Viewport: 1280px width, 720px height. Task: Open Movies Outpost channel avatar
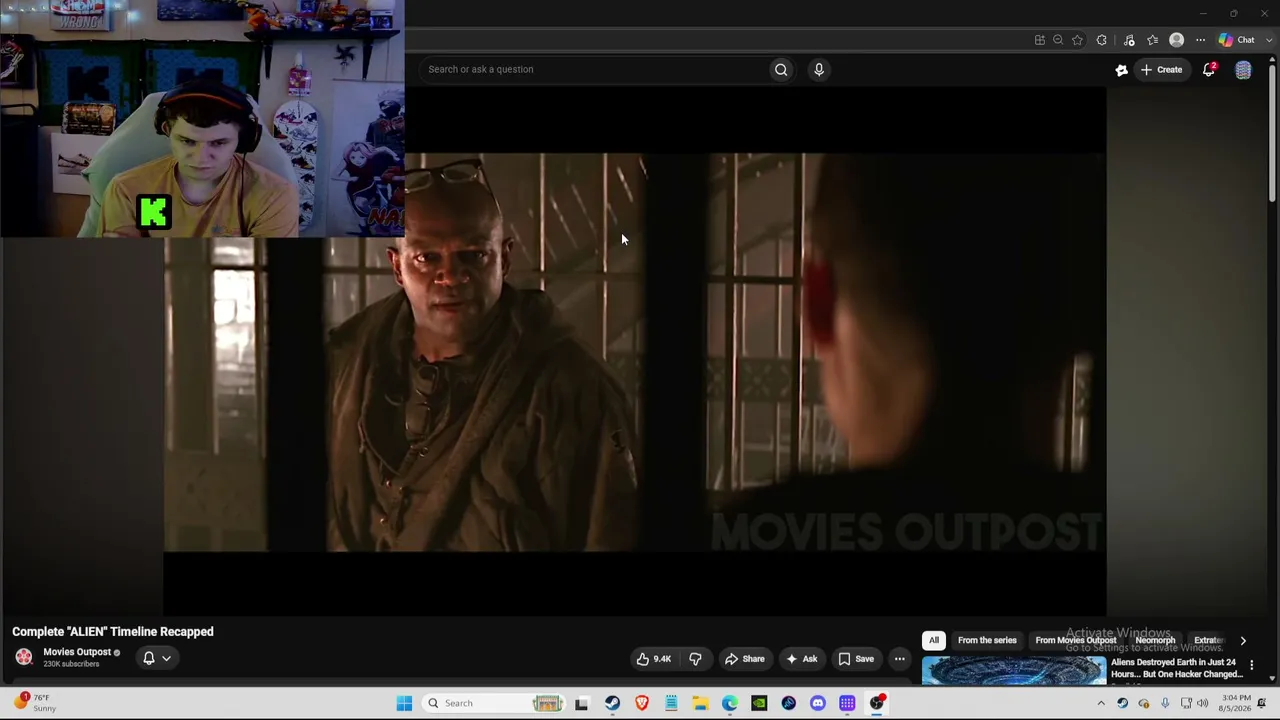coord(24,657)
